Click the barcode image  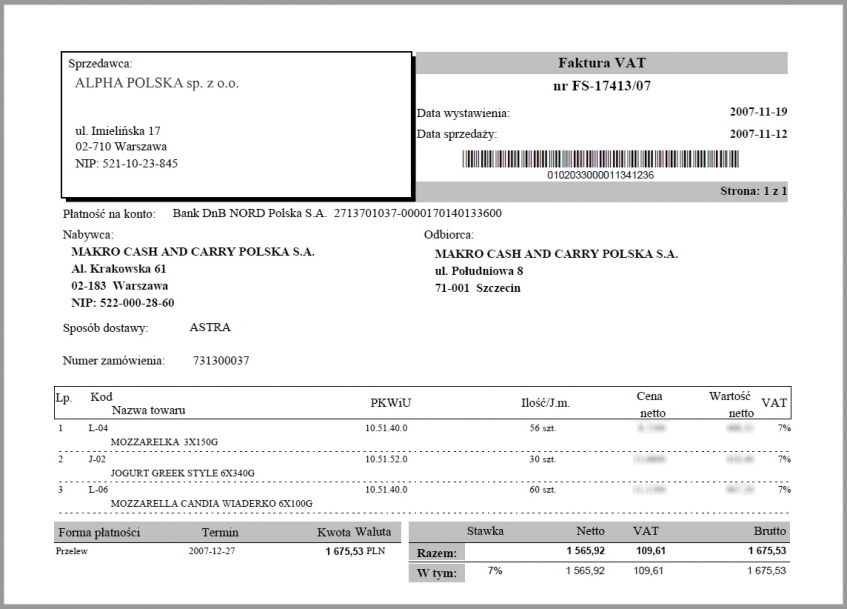point(601,159)
